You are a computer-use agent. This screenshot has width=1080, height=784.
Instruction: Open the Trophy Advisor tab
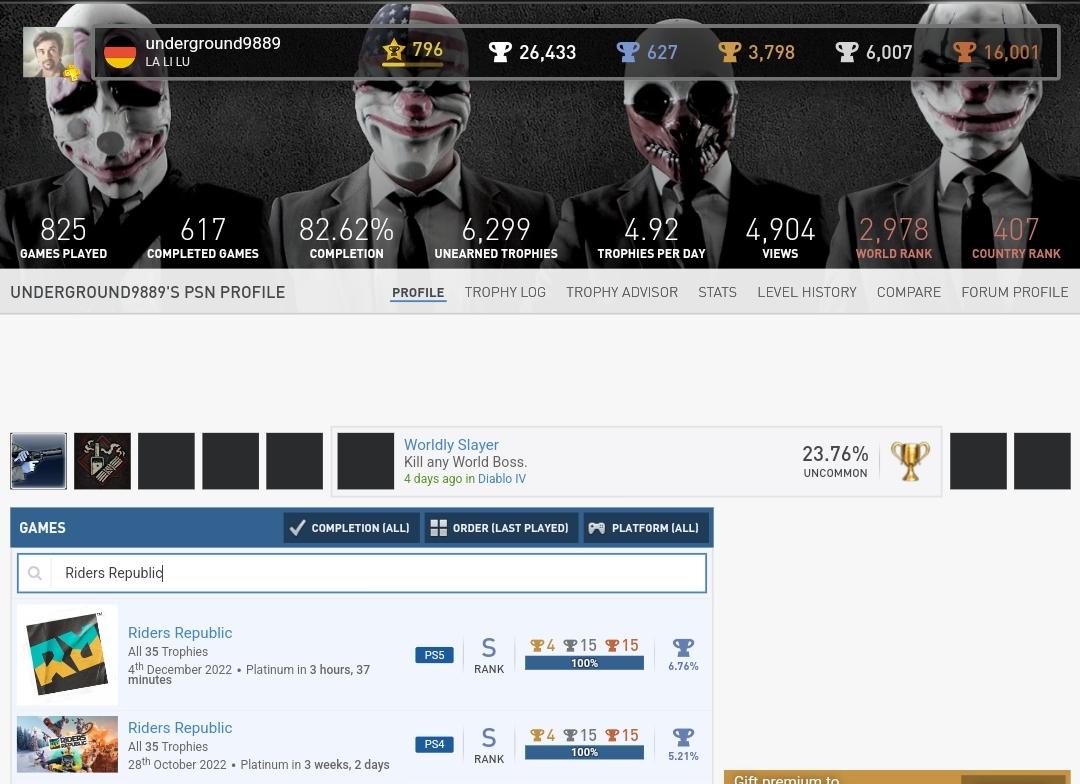[622, 292]
